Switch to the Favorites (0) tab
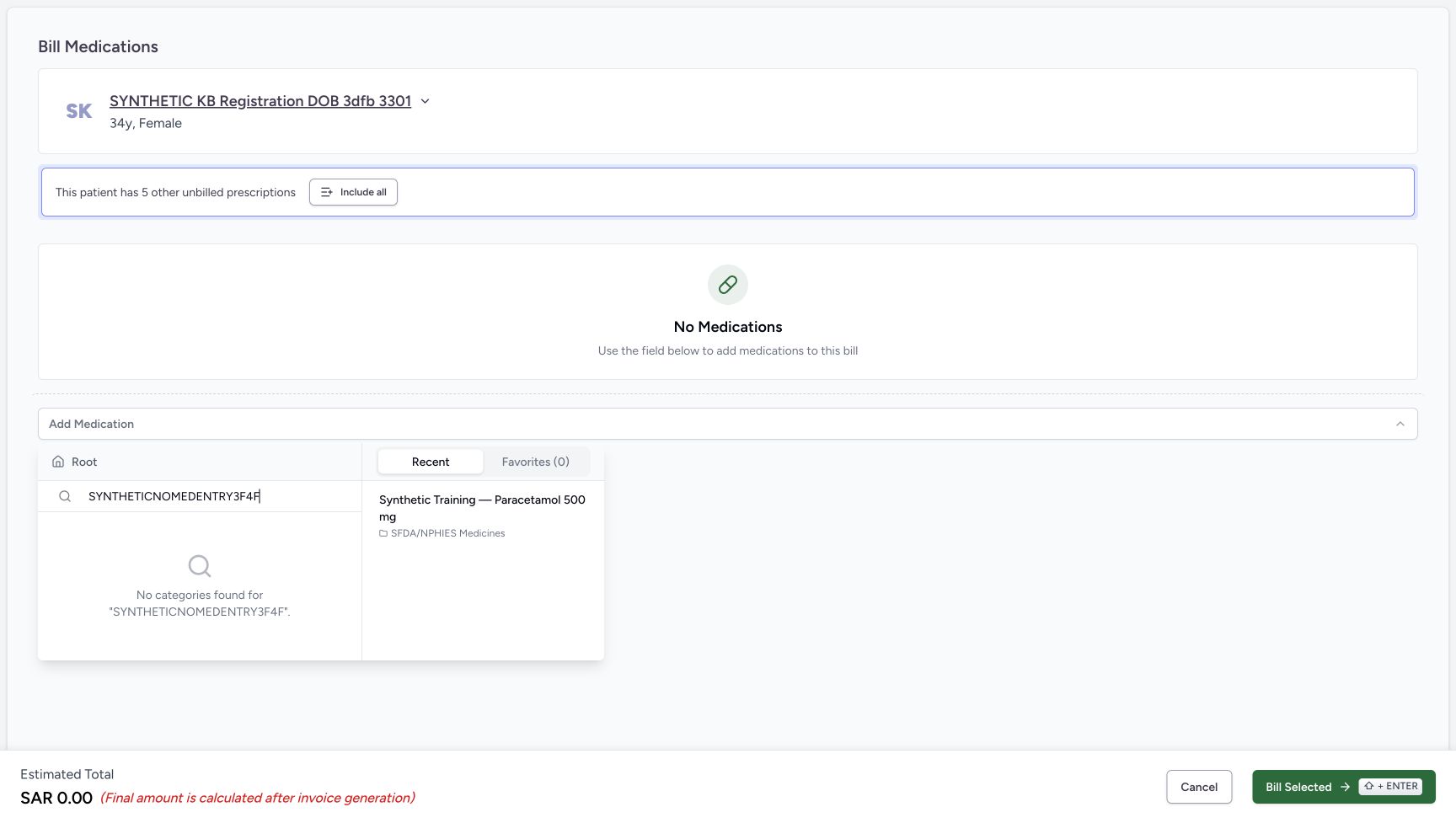Screen dimensions: 1456x823 (536, 462)
